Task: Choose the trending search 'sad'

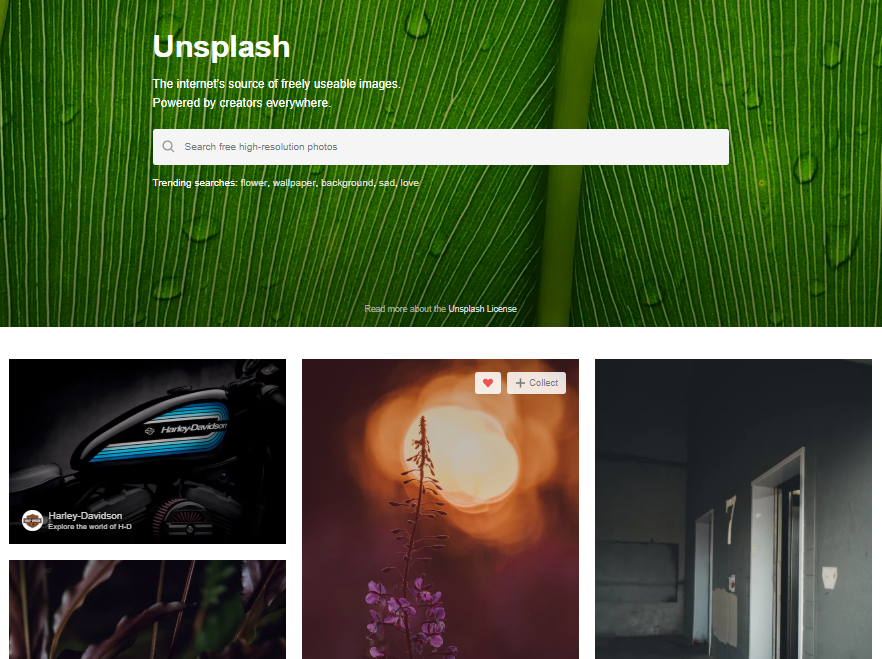Action: tap(386, 183)
